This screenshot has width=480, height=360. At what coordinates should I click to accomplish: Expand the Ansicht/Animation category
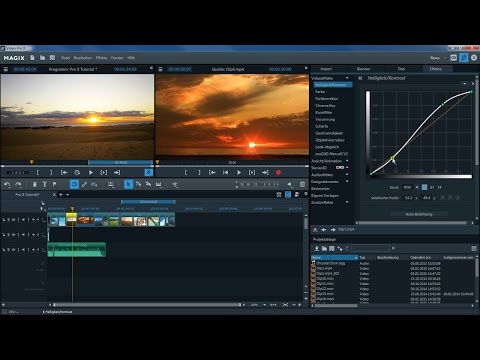(x=347, y=161)
